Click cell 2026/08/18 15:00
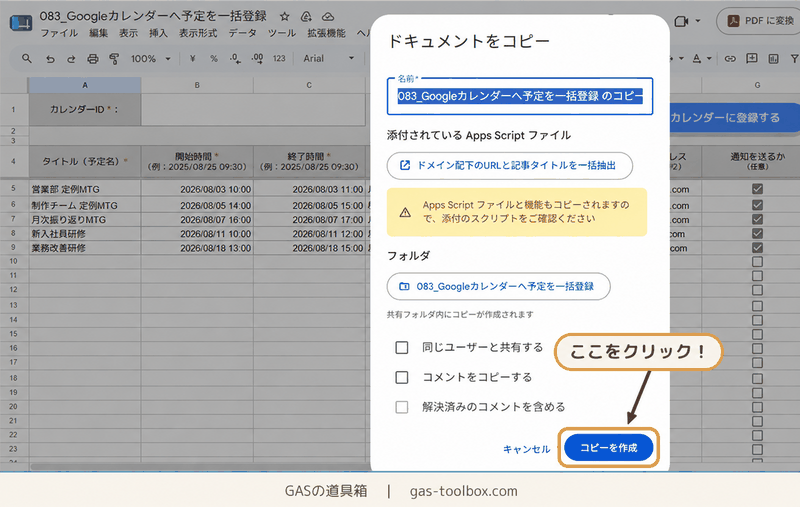Image resolution: width=800 pixels, height=507 pixels. [x=309, y=248]
